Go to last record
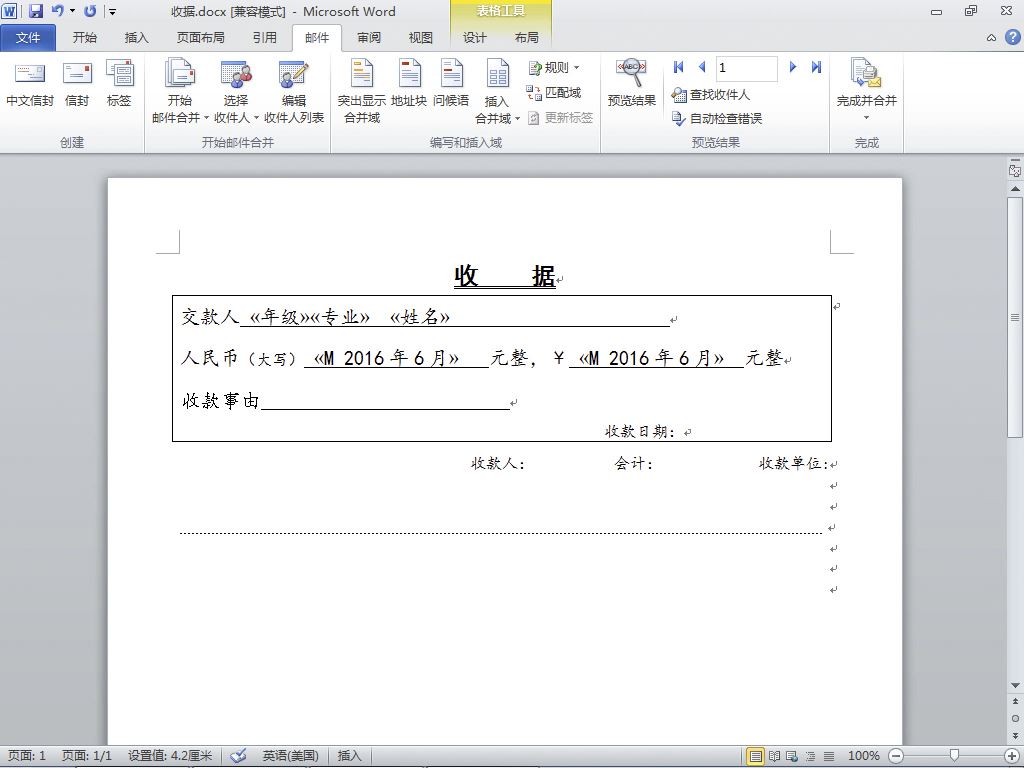The height and width of the screenshot is (768, 1024). point(816,67)
